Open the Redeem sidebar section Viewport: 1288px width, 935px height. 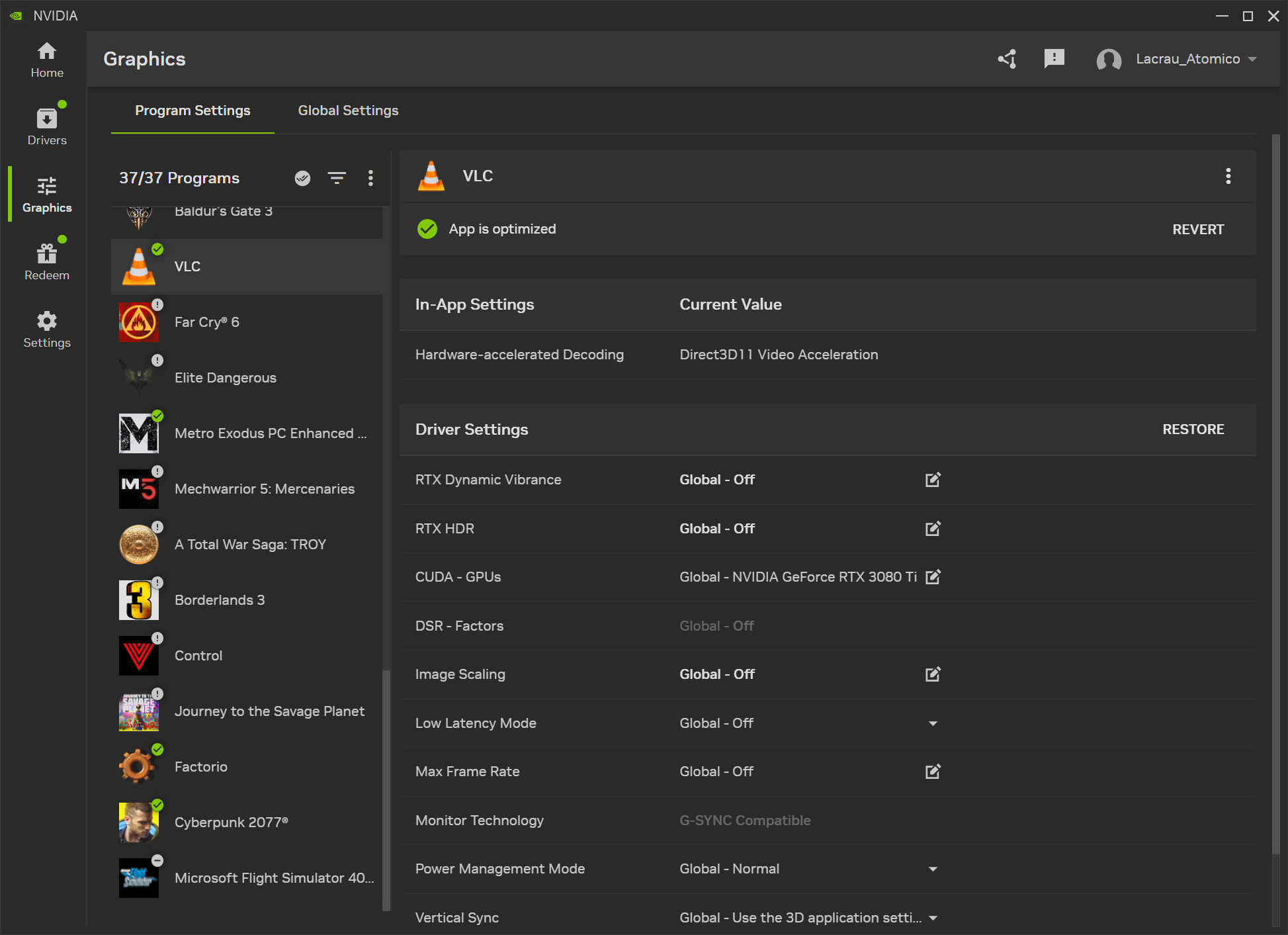click(46, 262)
